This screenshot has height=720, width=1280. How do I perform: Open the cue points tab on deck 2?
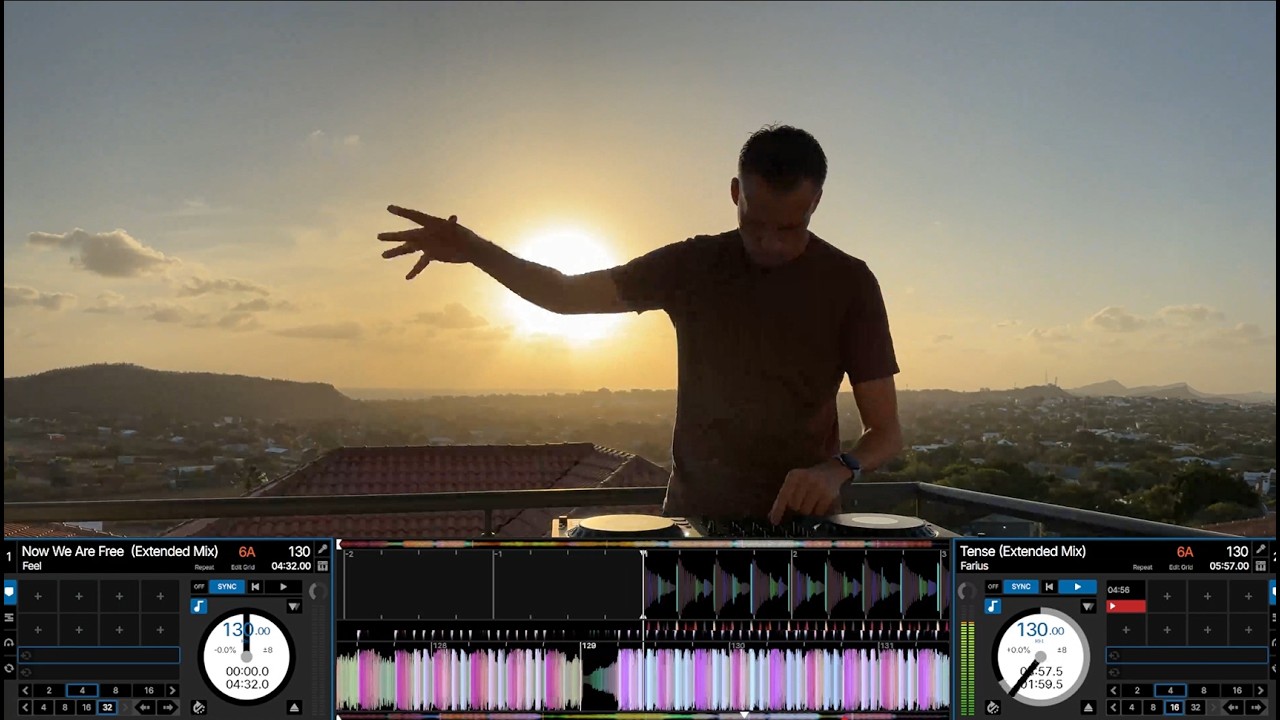click(x=1274, y=592)
